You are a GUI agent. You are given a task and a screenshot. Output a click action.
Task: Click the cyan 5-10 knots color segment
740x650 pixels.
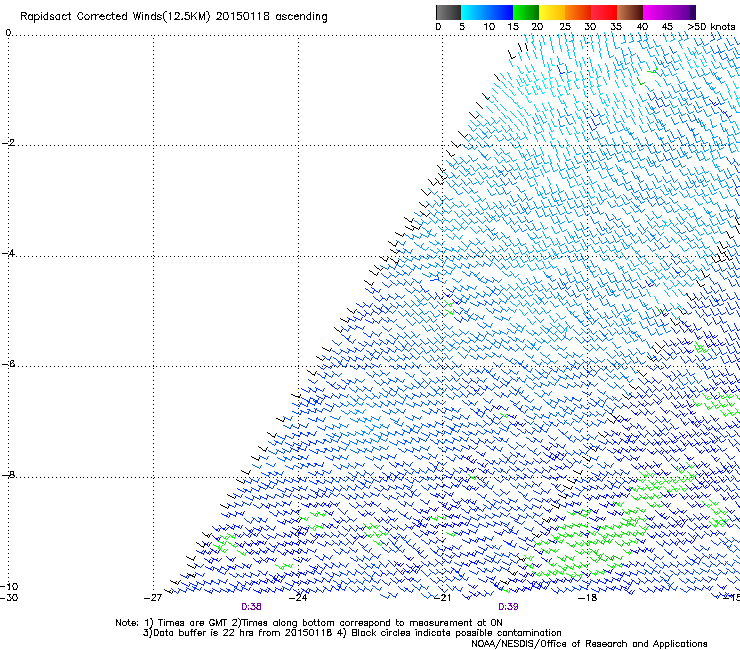(474, 12)
